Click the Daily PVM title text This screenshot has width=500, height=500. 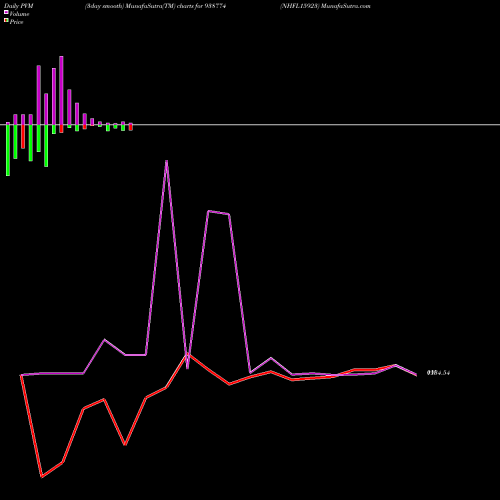pyautogui.click(x=19, y=6)
